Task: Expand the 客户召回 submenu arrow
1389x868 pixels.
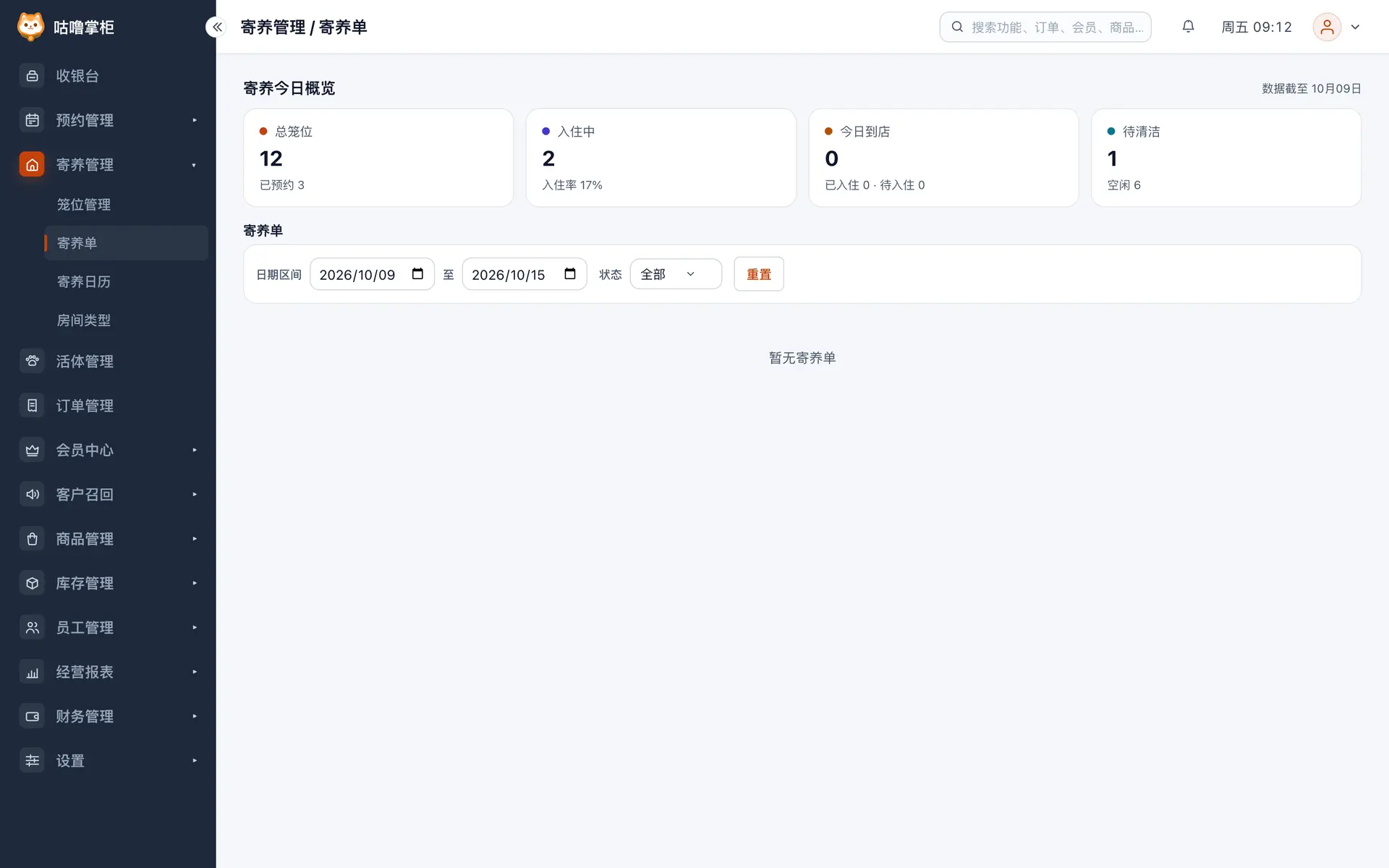Action: (195, 494)
